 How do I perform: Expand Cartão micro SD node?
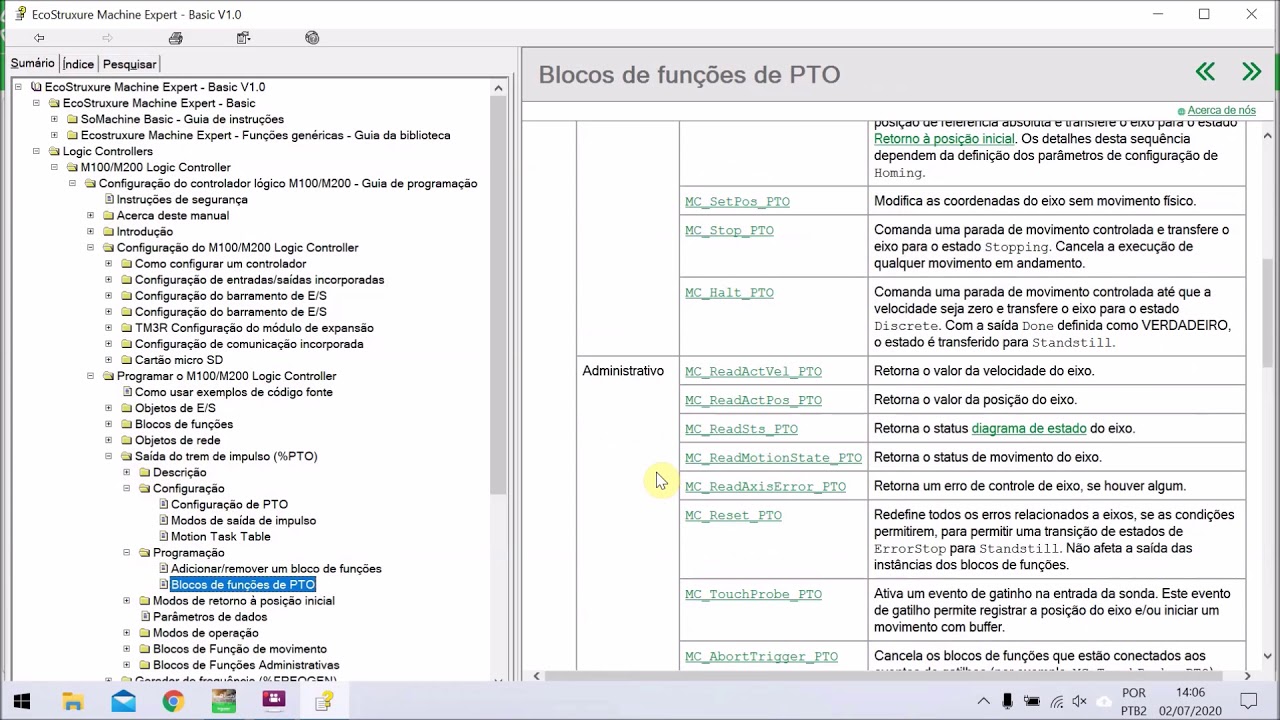[x=108, y=360]
